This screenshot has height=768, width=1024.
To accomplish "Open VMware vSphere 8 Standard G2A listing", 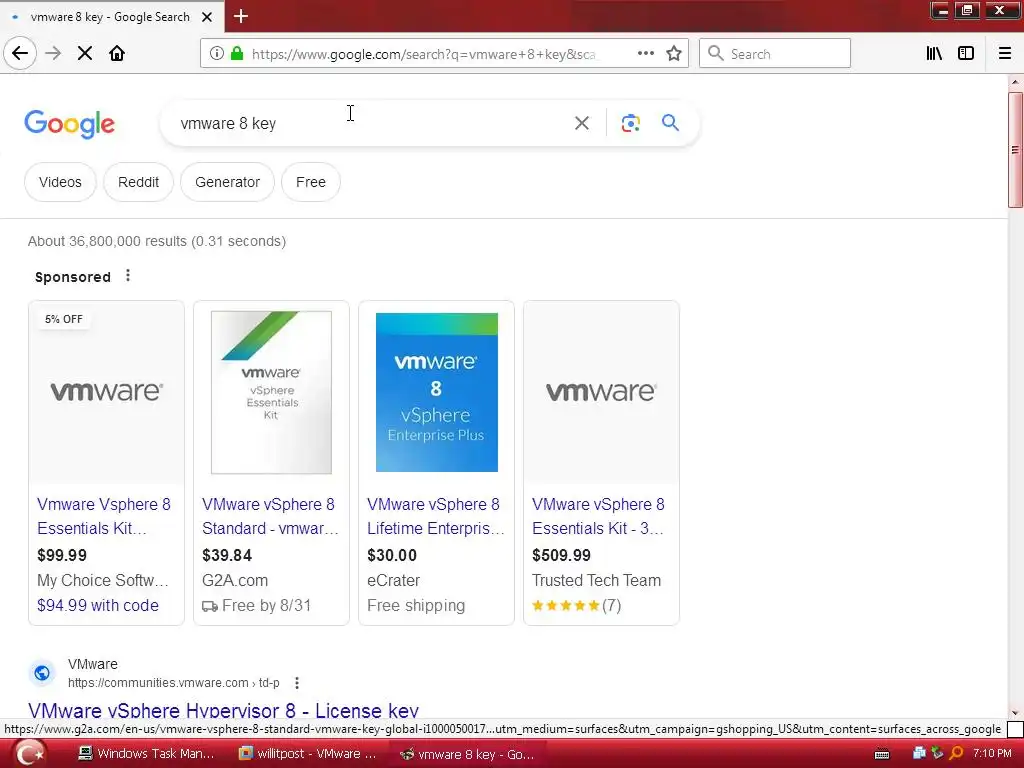I will tap(270, 516).
